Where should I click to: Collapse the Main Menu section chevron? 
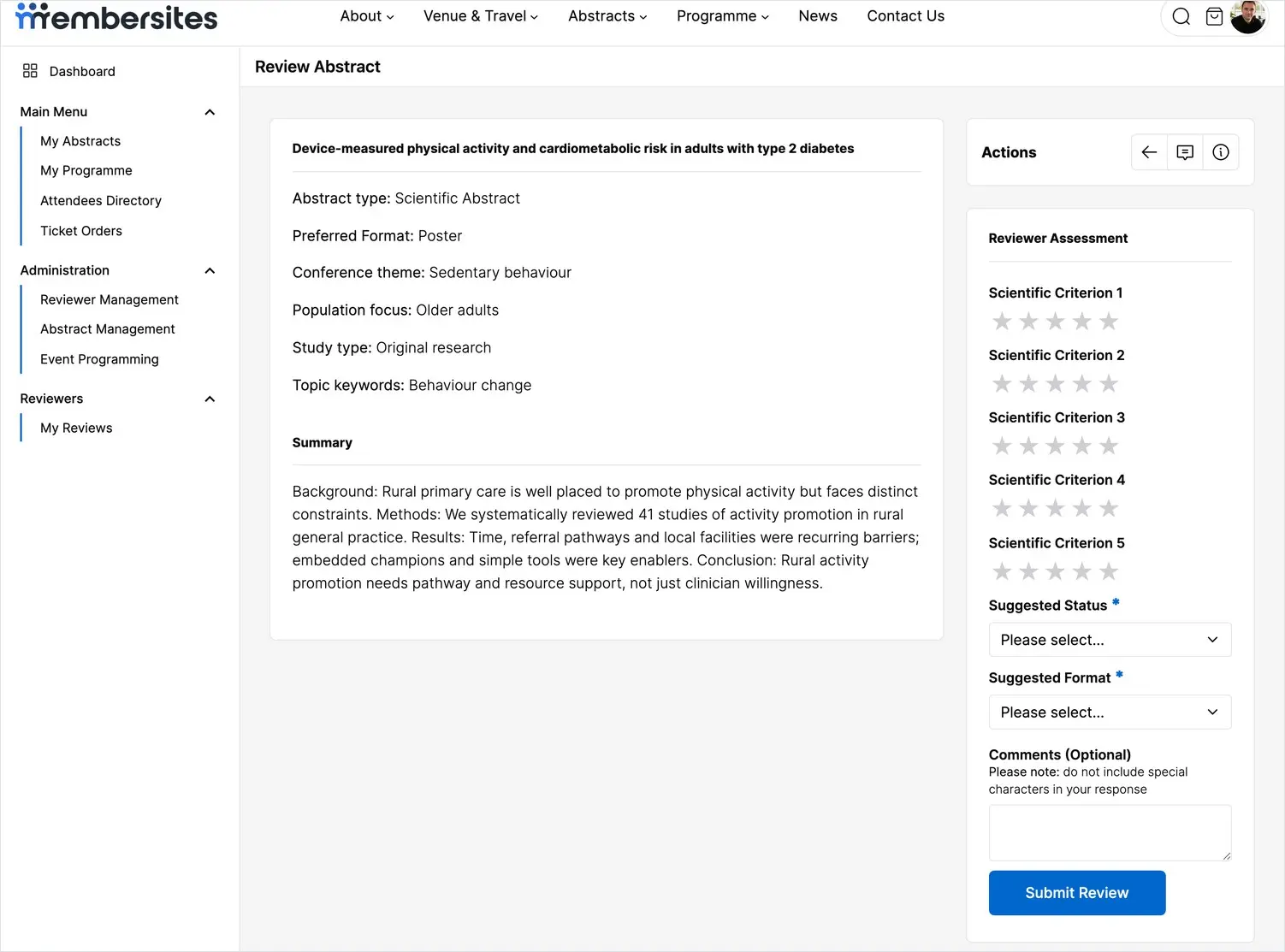click(x=210, y=112)
